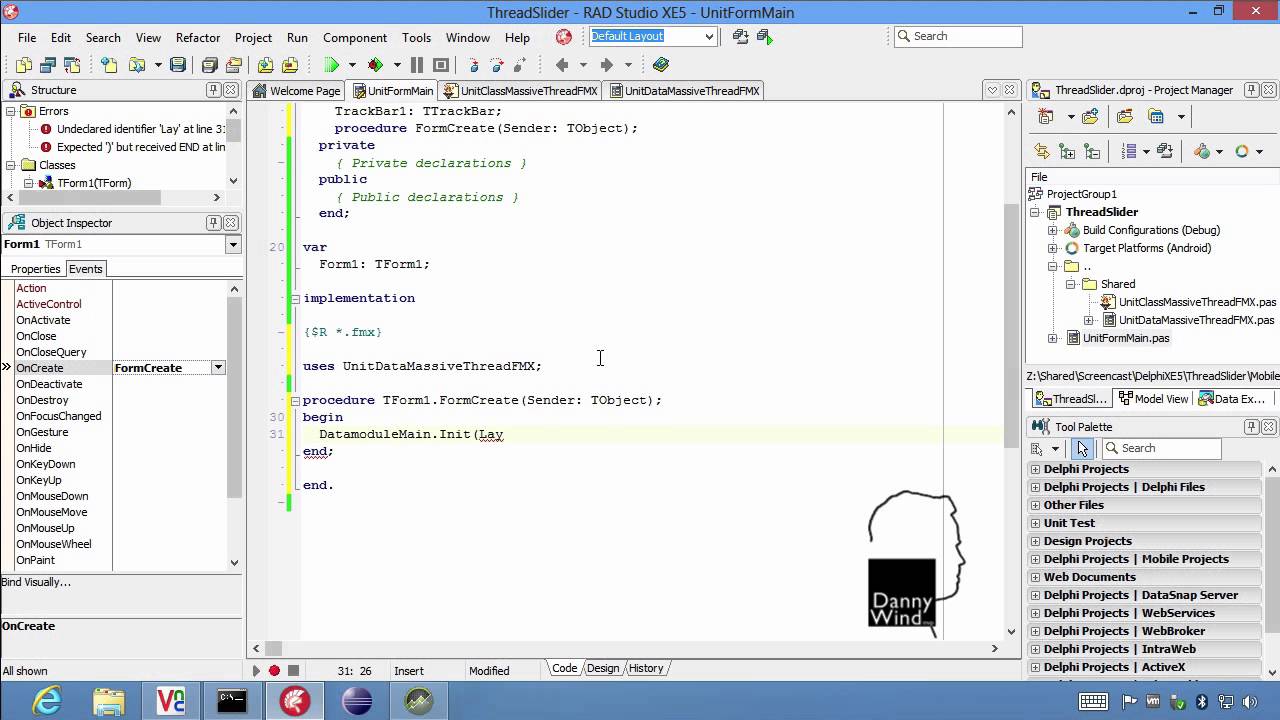Expand the Target Platforms (Android) node

coord(1052,248)
